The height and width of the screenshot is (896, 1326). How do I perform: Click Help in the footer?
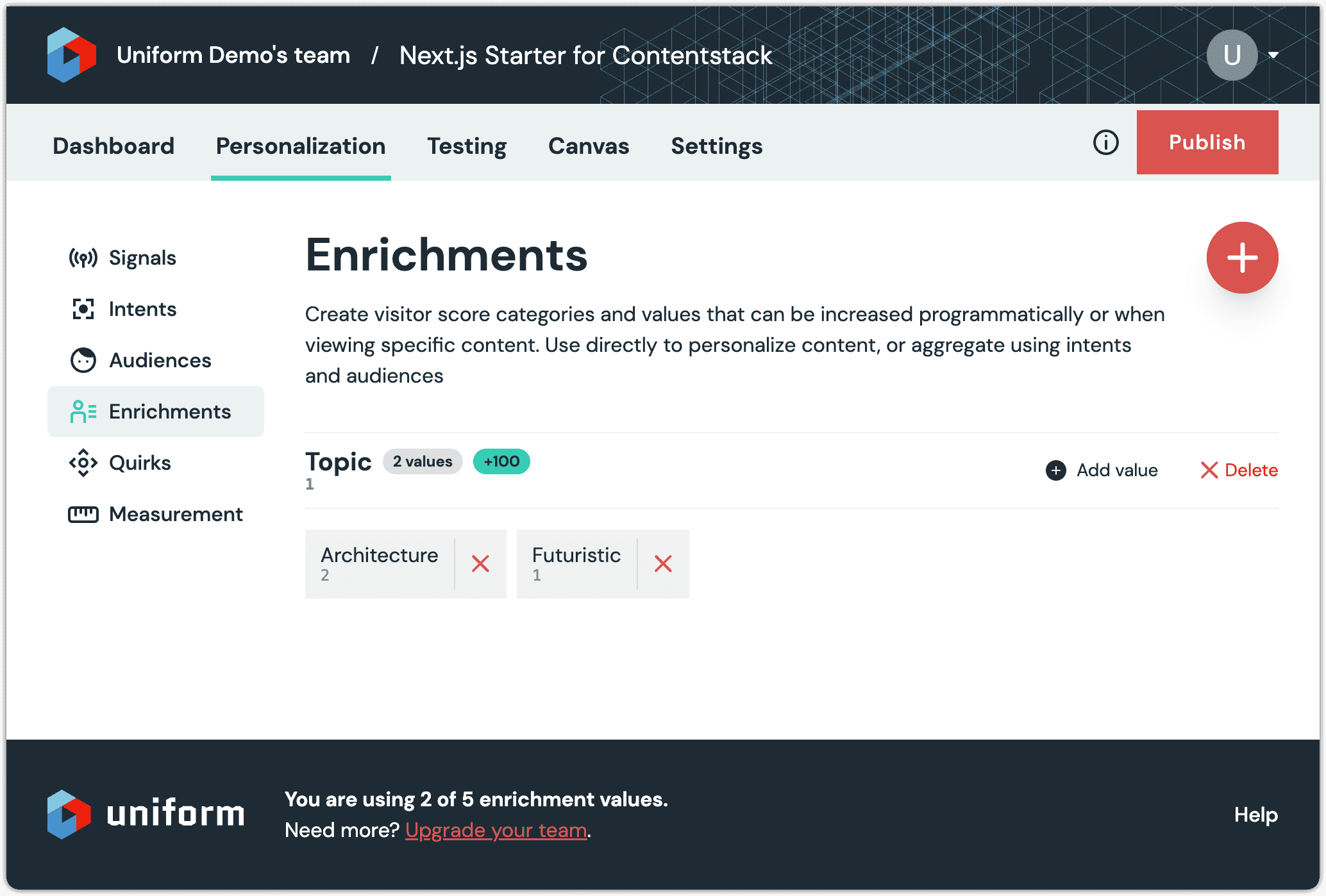(1255, 815)
